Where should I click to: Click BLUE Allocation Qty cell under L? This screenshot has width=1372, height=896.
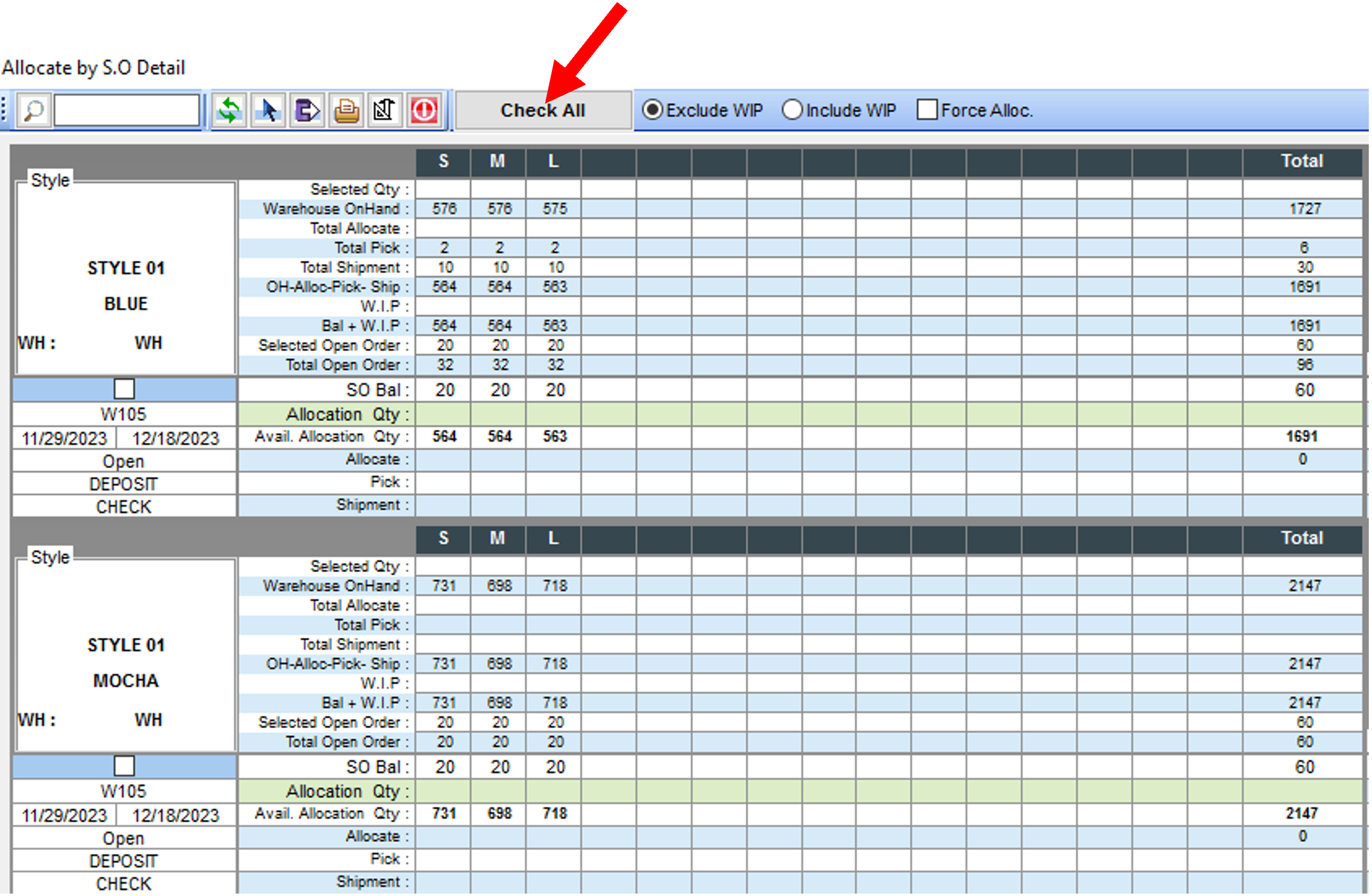coord(553,414)
